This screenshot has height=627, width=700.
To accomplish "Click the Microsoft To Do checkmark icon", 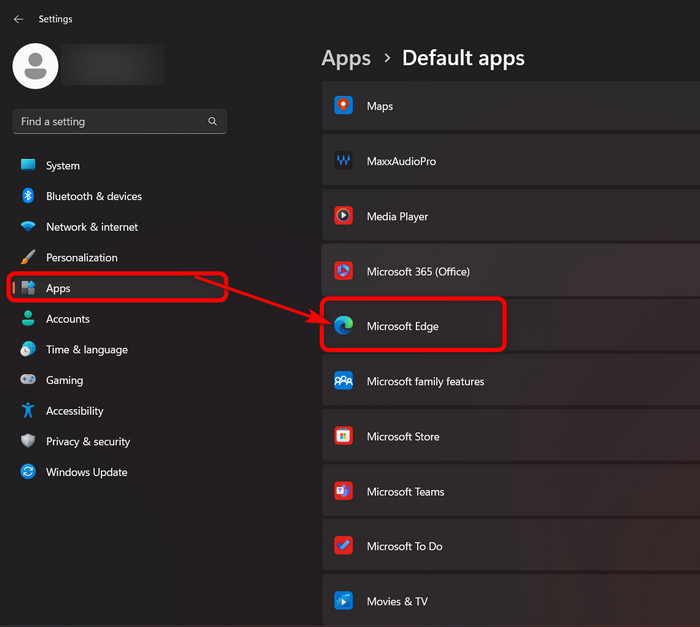I will 343,546.
